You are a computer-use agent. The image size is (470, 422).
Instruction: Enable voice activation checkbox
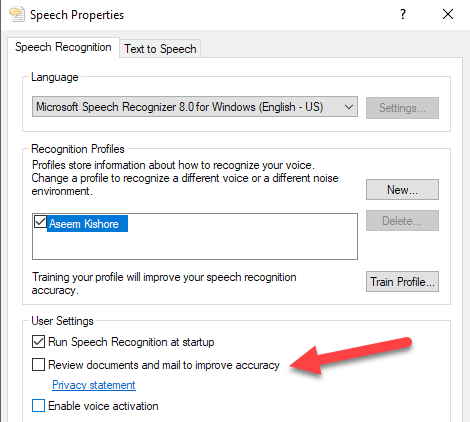pyautogui.click(x=38, y=406)
